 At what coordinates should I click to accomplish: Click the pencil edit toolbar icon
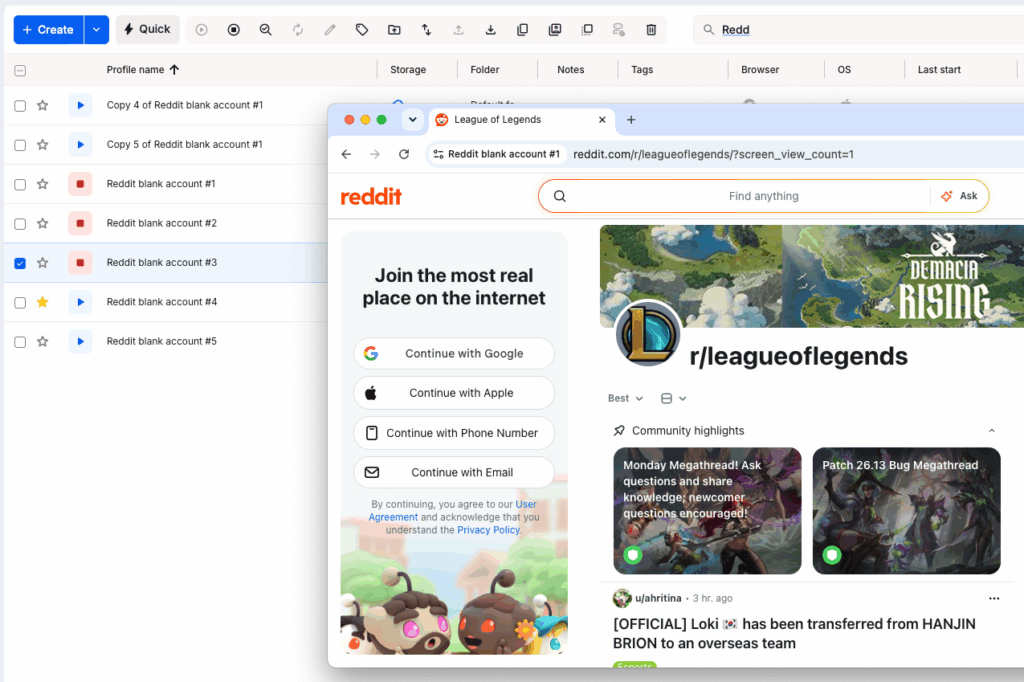click(x=330, y=29)
